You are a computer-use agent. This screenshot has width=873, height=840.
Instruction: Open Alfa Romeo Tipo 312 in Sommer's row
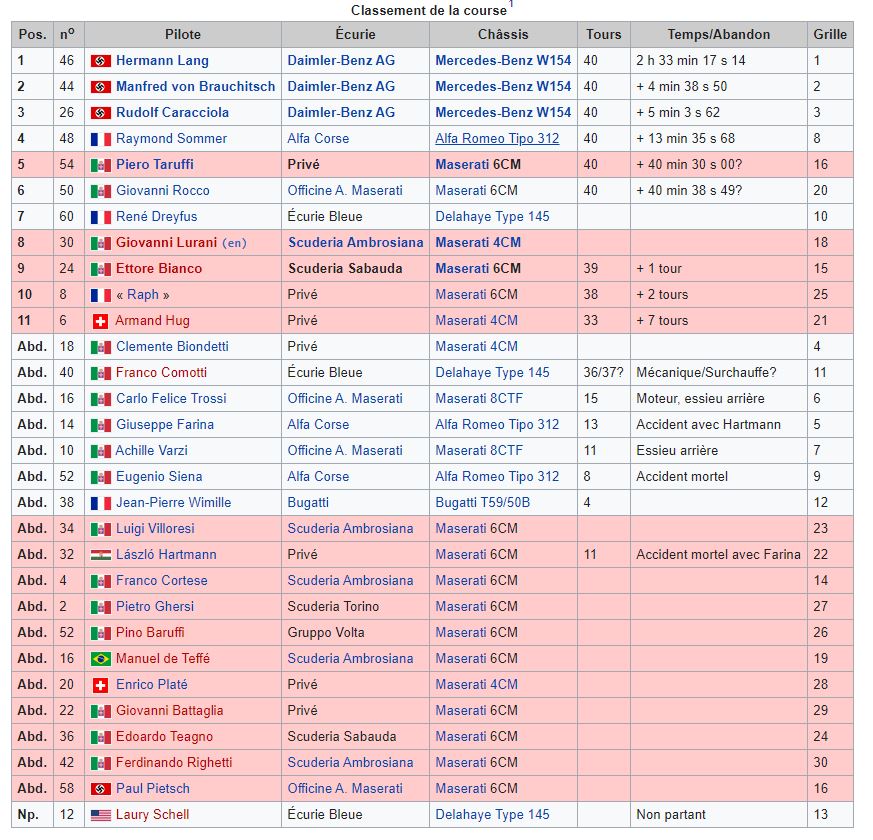[497, 139]
